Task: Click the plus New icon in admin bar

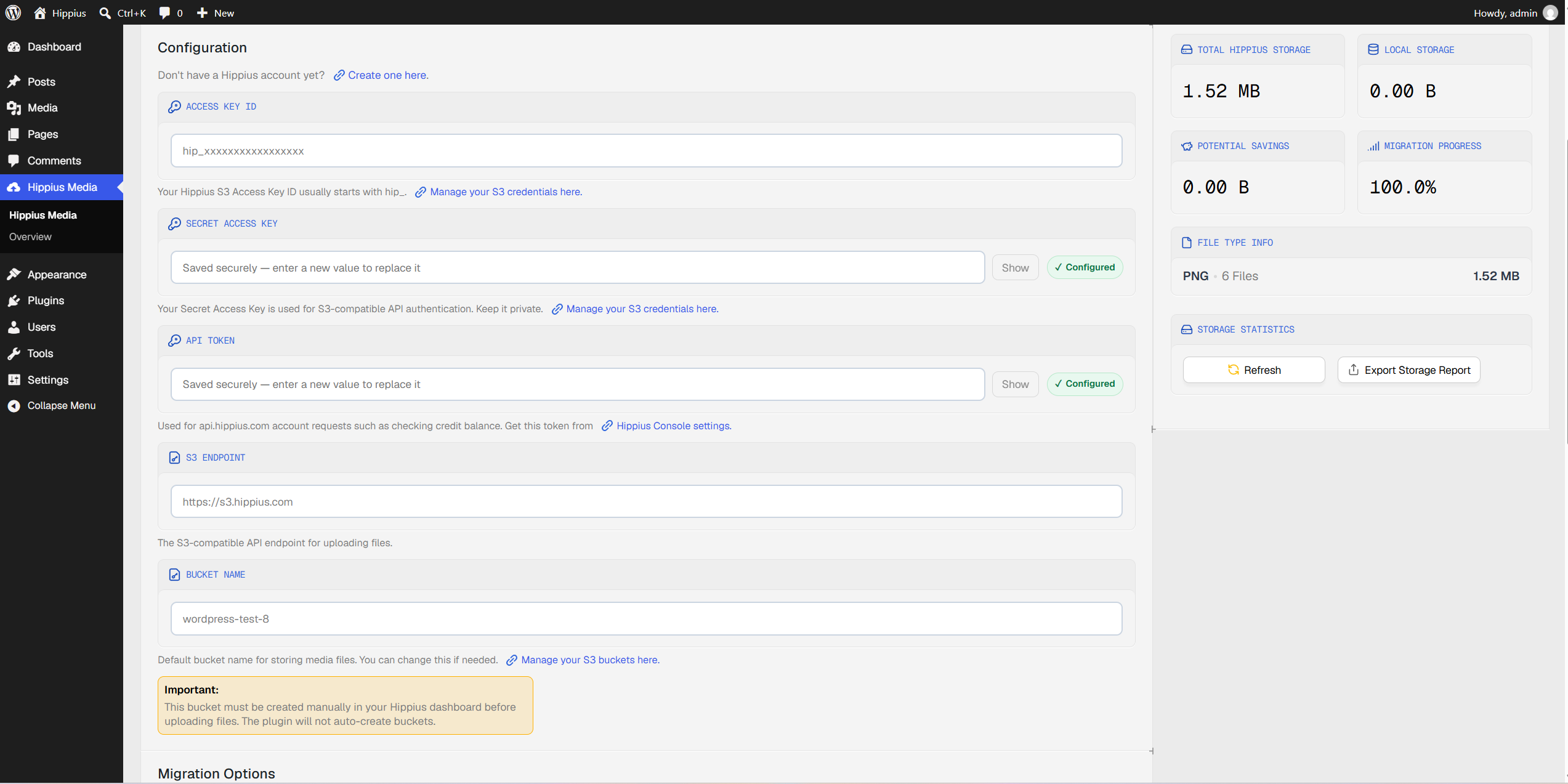Action: click(x=202, y=13)
